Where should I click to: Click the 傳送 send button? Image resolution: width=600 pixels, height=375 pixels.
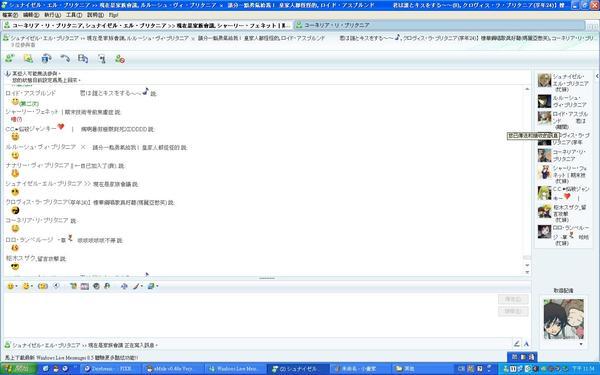513,299
